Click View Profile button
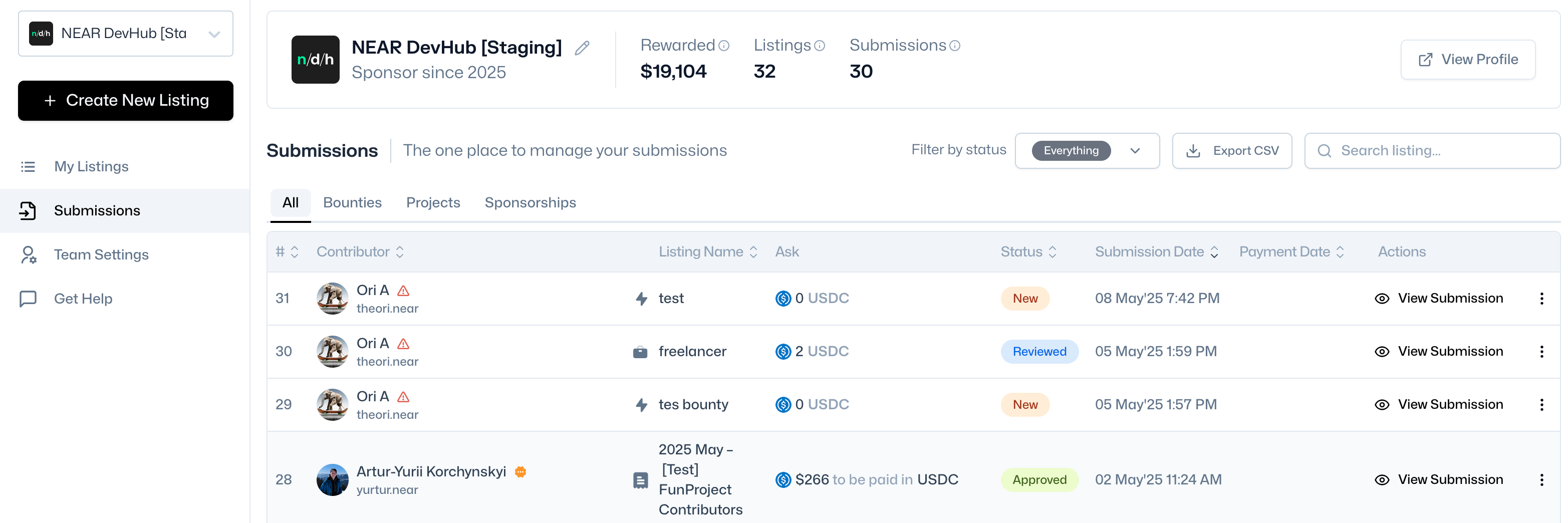The width and height of the screenshot is (1568, 523). click(x=1468, y=60)
